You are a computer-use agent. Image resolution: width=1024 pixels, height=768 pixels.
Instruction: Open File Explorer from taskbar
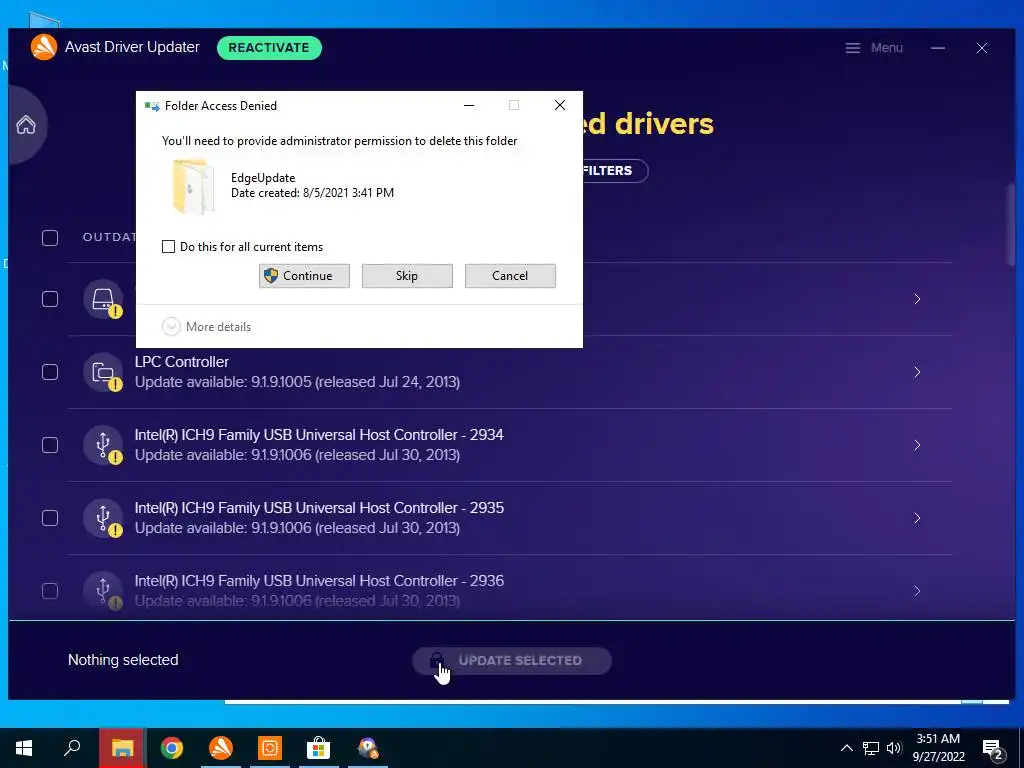[x=122, y=748]
